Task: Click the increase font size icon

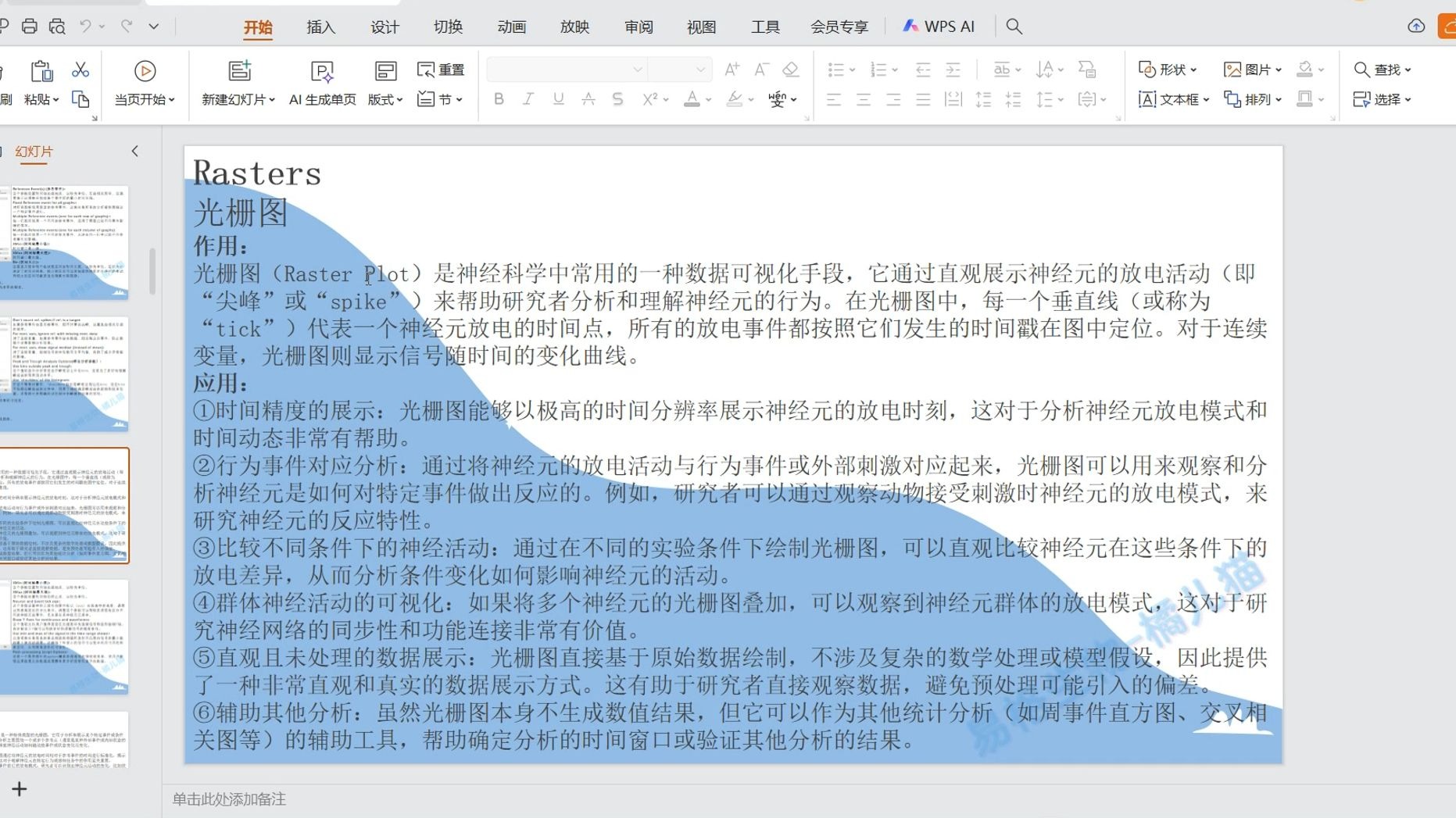Action: click(732, 70)
